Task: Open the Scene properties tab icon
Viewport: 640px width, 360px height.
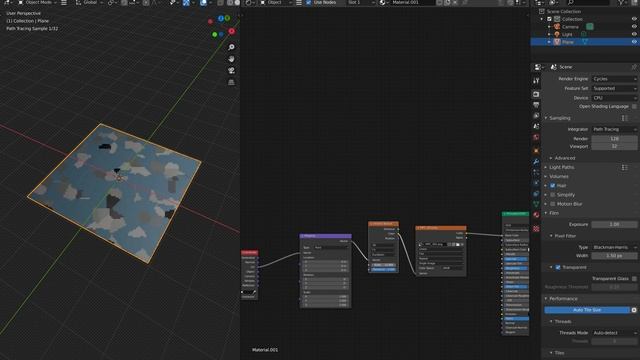Action: tap(536, 127)
